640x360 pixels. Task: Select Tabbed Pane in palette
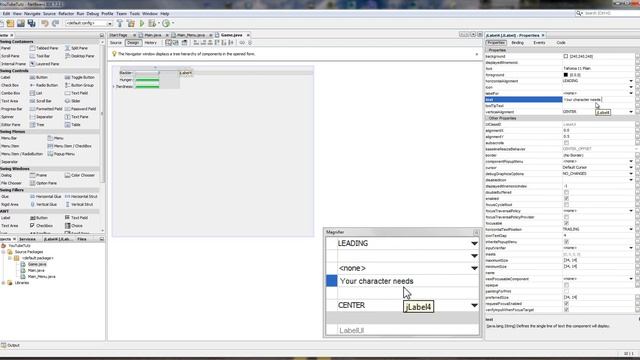click(x=44, y=48)
